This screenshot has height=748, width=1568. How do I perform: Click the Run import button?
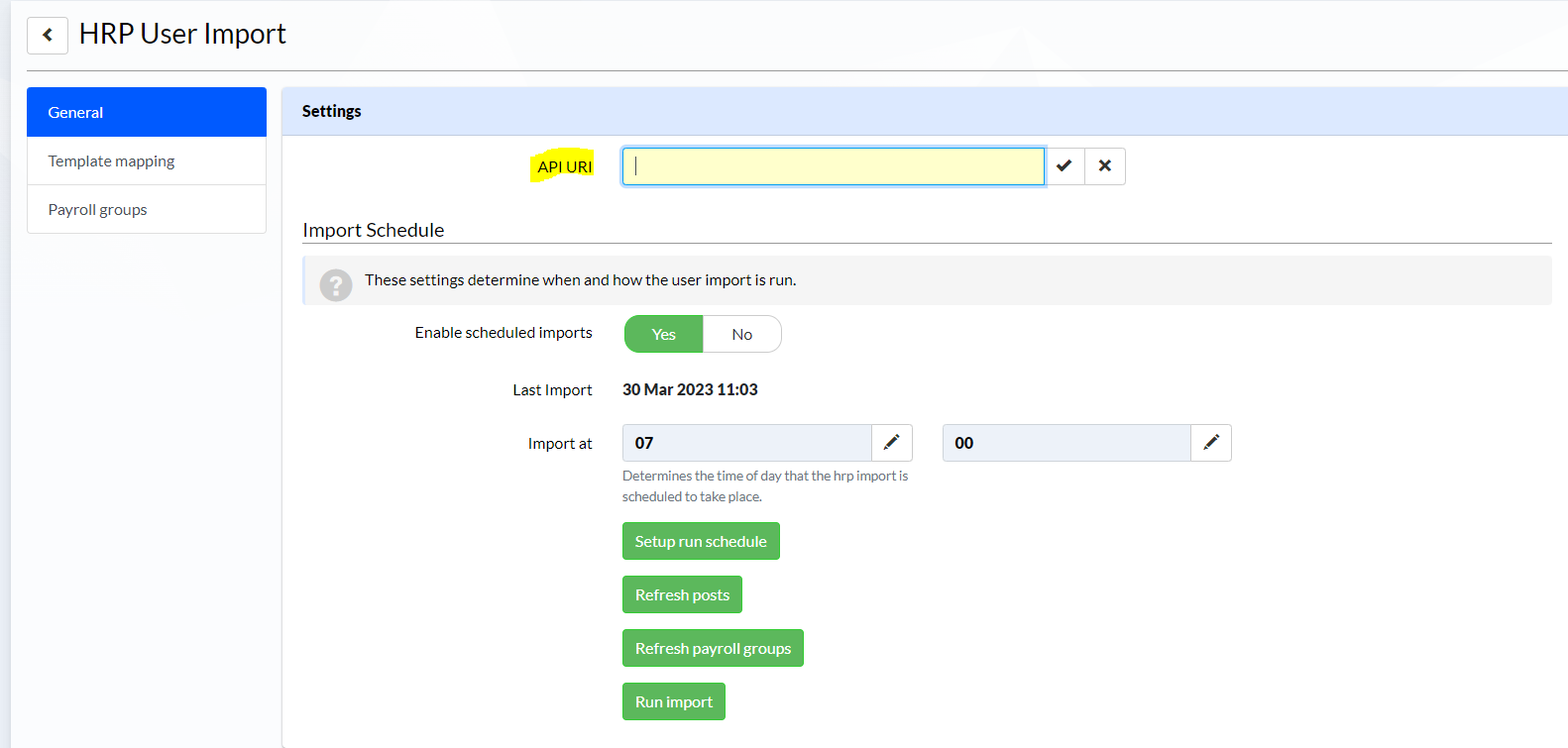coord(674,701)
